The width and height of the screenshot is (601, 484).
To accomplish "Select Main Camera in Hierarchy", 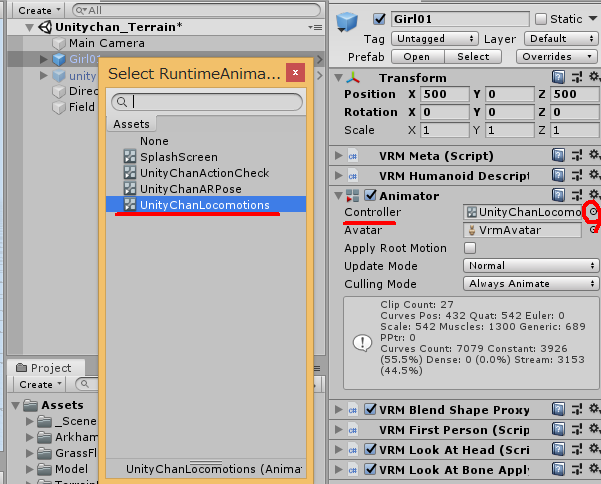I will tap(107, 43).
